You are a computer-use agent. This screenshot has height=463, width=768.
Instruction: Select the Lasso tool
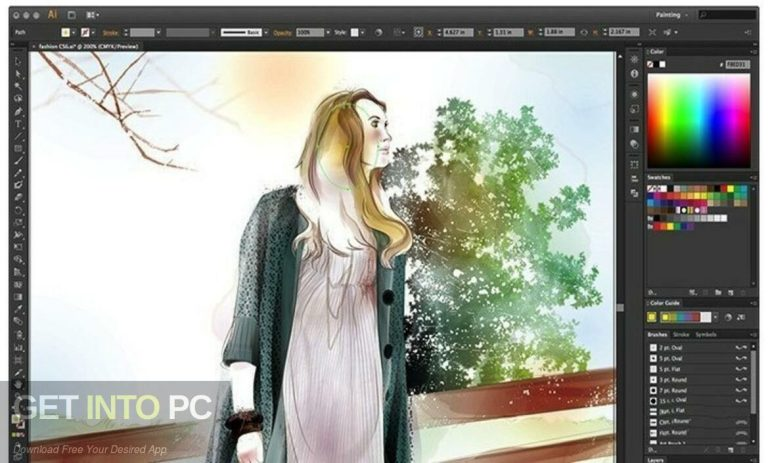point(19,98)
